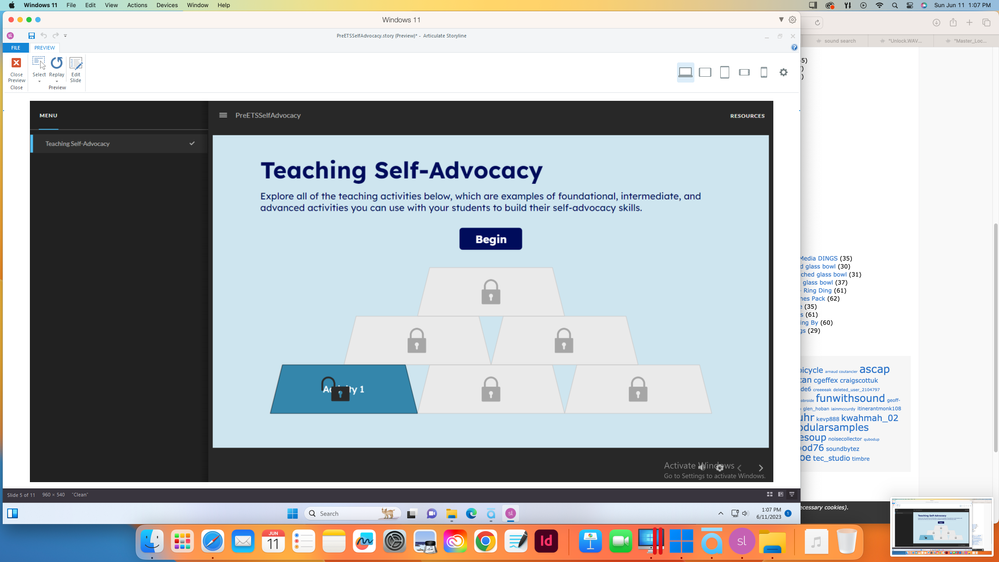Open the Windows taskbar clock and date
Screen dimensions: 999x562
point(771,514)
